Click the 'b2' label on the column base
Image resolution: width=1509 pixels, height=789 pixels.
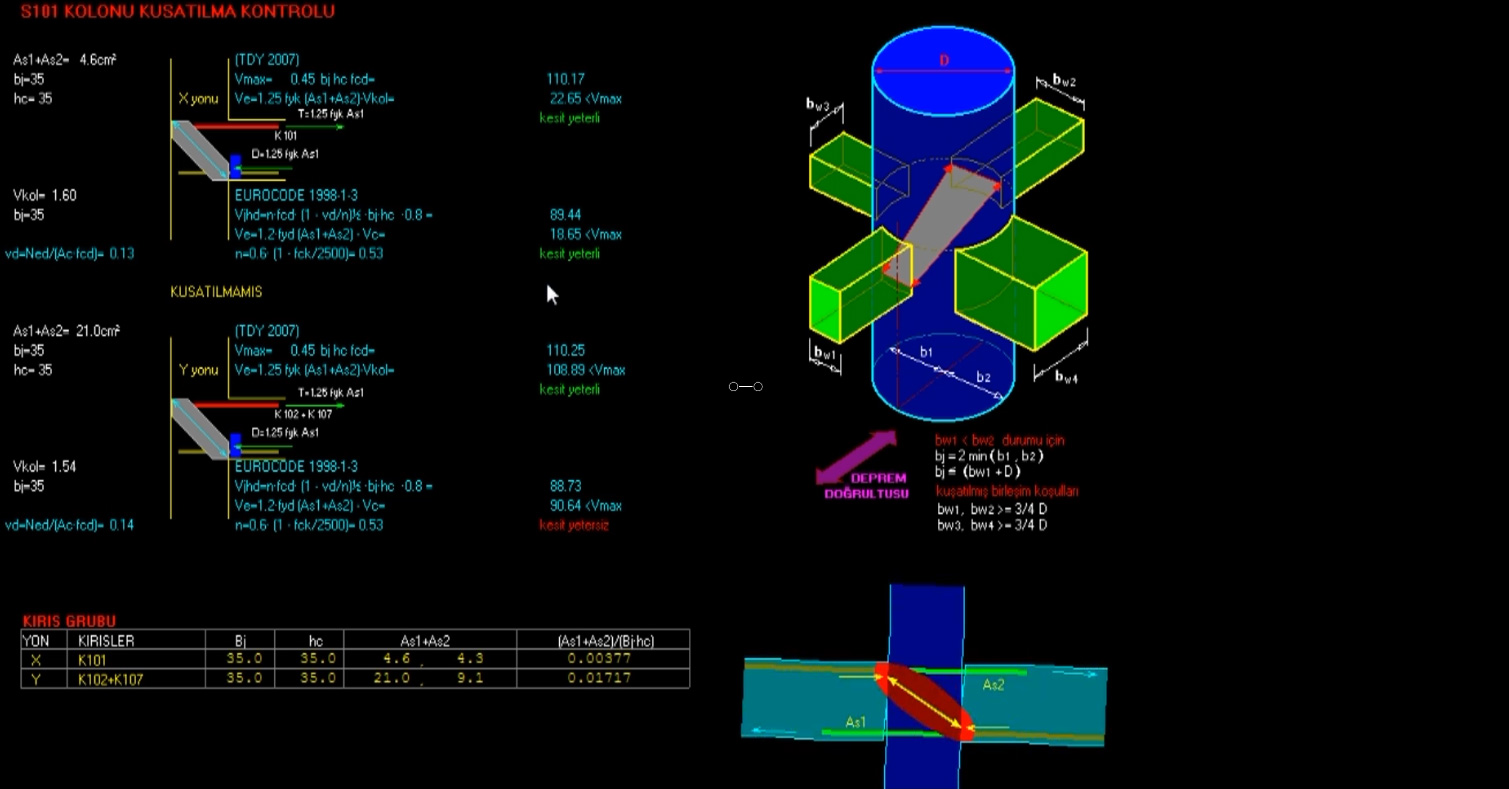click(x=984, y=377)
